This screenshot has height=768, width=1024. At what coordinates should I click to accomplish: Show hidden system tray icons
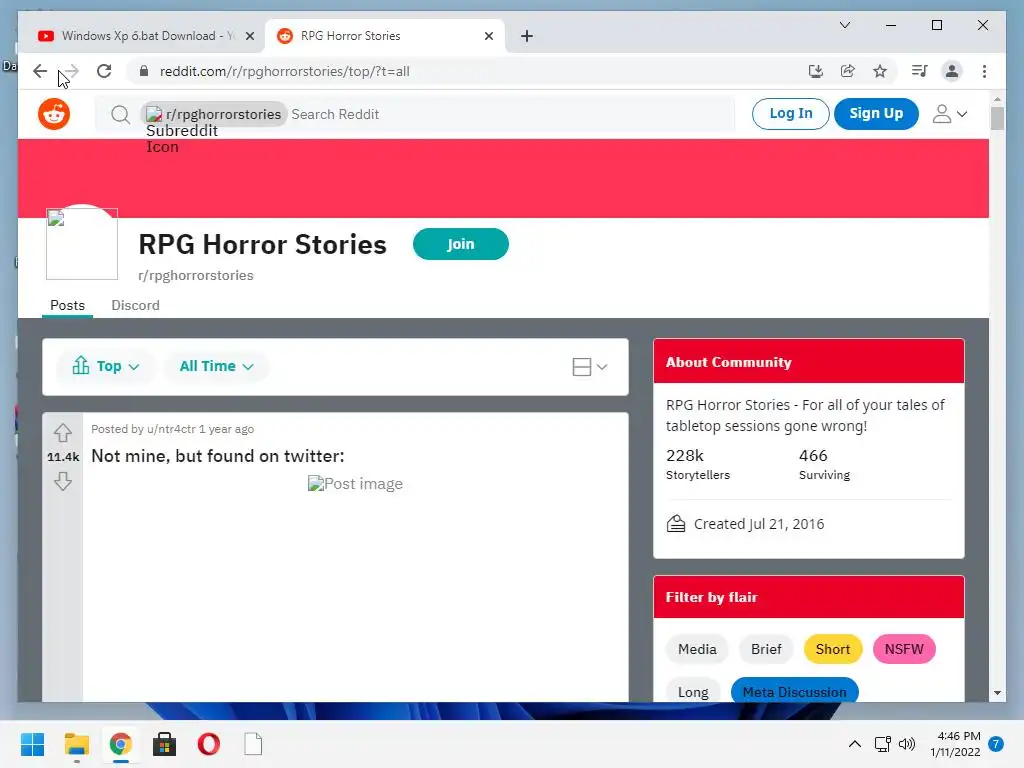[x=854, y=744]
